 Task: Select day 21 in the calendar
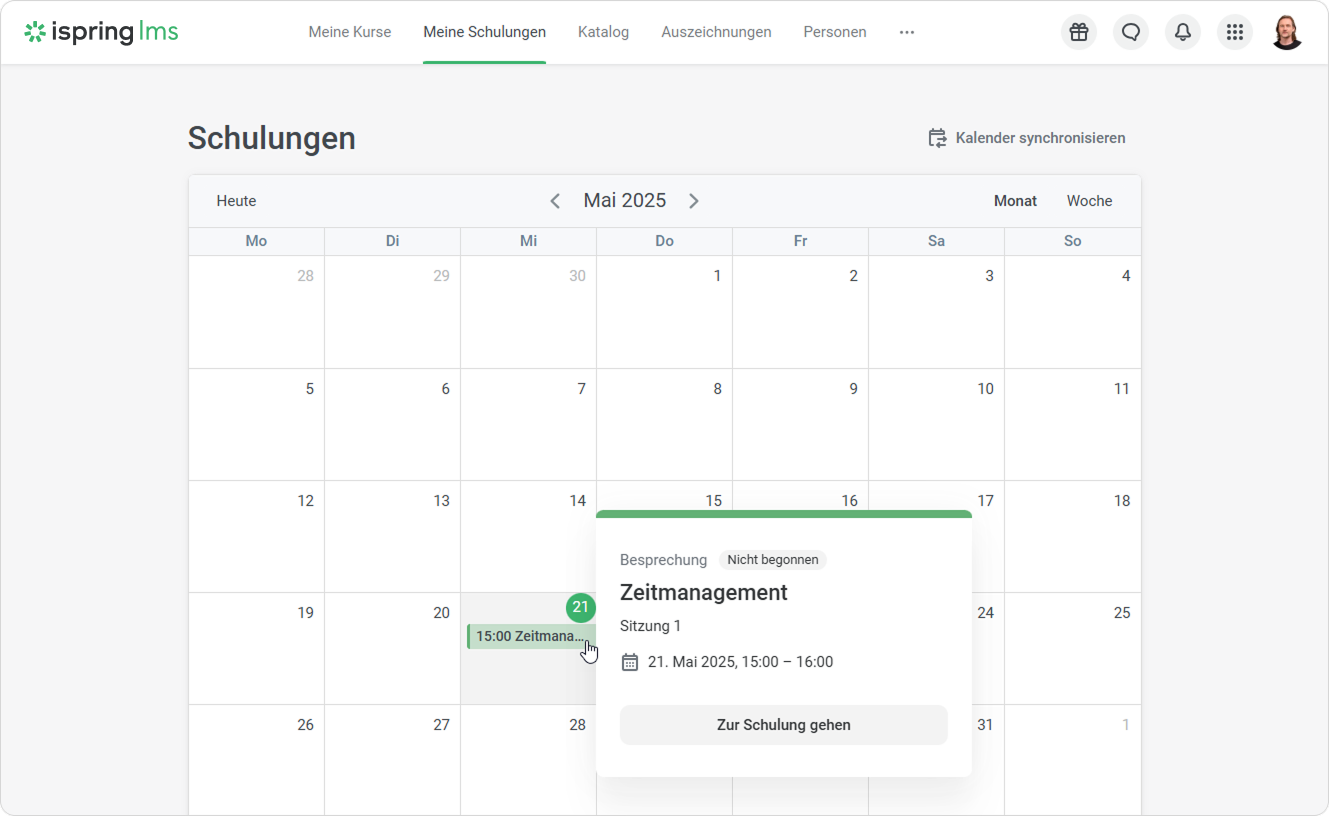[x=580, y=607]
